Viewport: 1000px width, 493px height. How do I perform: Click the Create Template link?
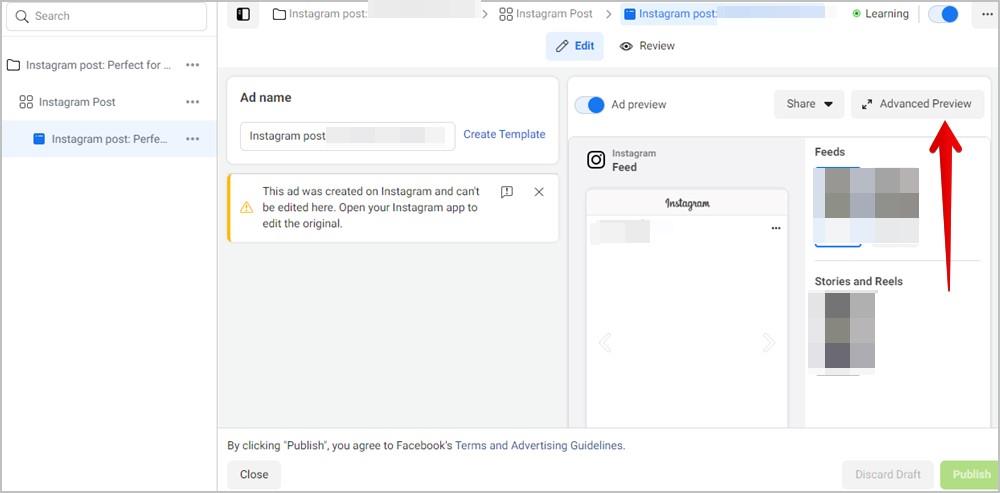pos(504,135)
